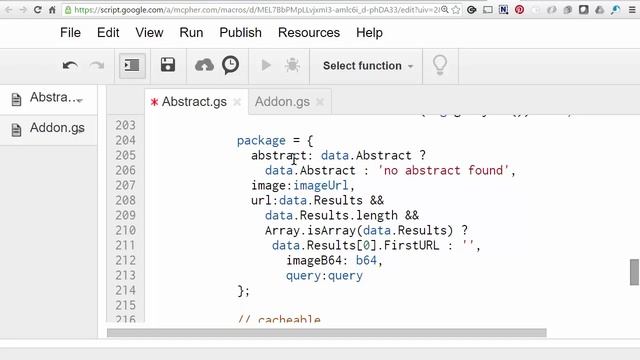Open the Help menu
The image size is (640, 360).
[369, 33]
